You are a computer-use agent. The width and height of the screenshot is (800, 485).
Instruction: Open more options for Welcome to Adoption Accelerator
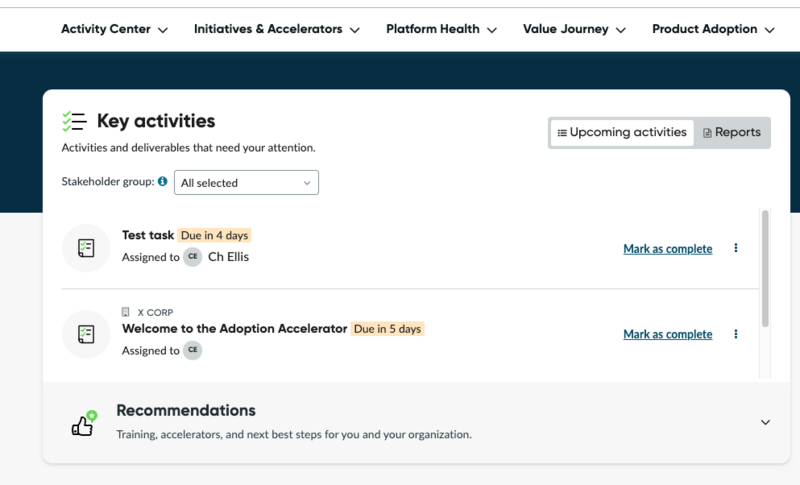tap(736, 334)
